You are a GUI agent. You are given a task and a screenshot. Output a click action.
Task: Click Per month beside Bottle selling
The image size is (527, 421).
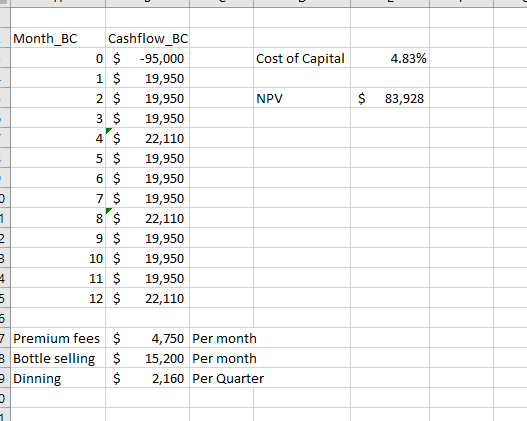(224, 358)
